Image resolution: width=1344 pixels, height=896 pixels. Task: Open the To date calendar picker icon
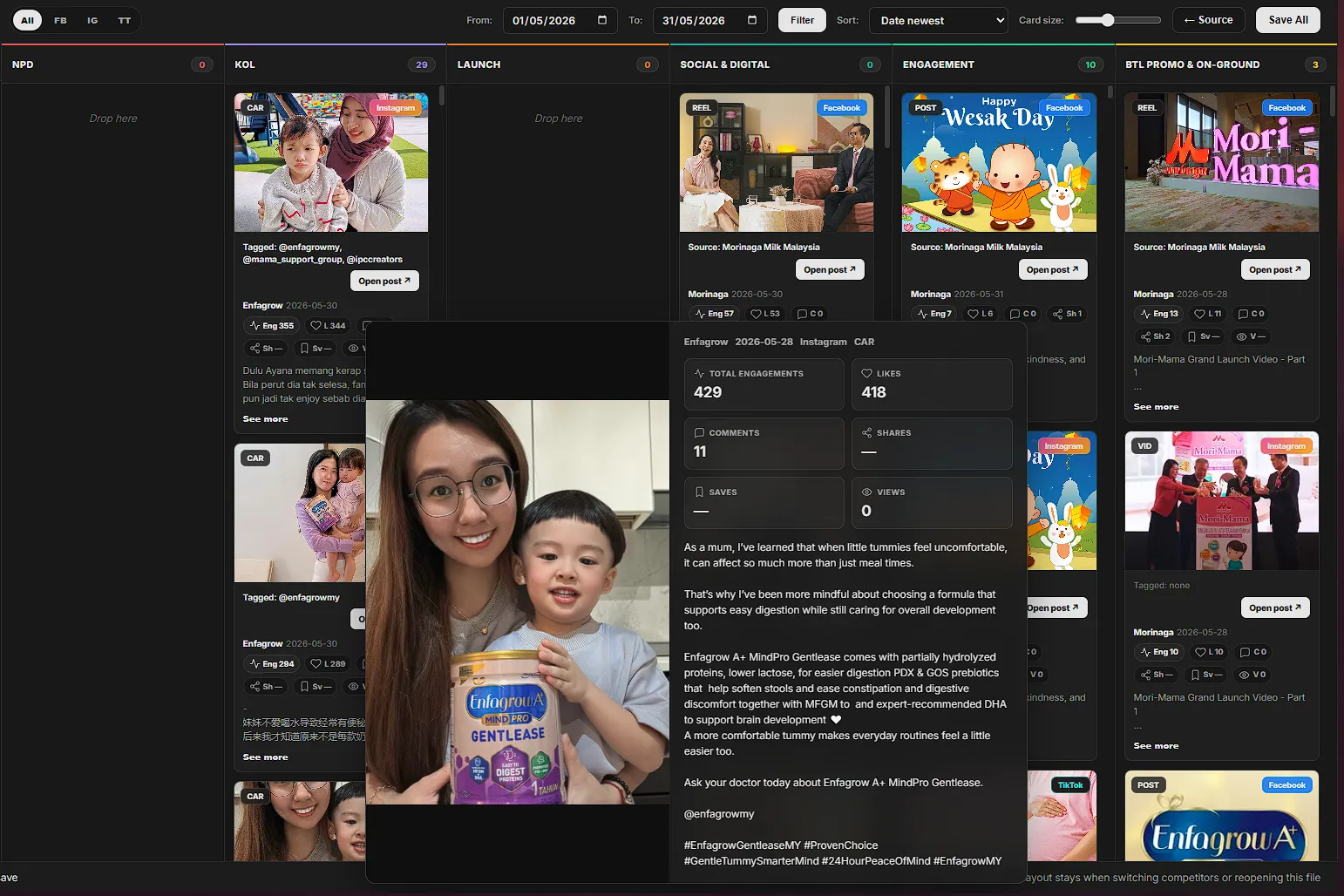(752, 20)
